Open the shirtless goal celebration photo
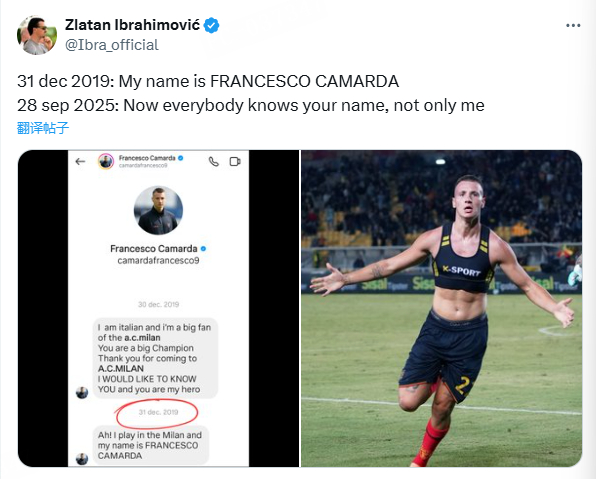Image resolution: width=596 pixels, height=479 pixels. coord(441,308)
